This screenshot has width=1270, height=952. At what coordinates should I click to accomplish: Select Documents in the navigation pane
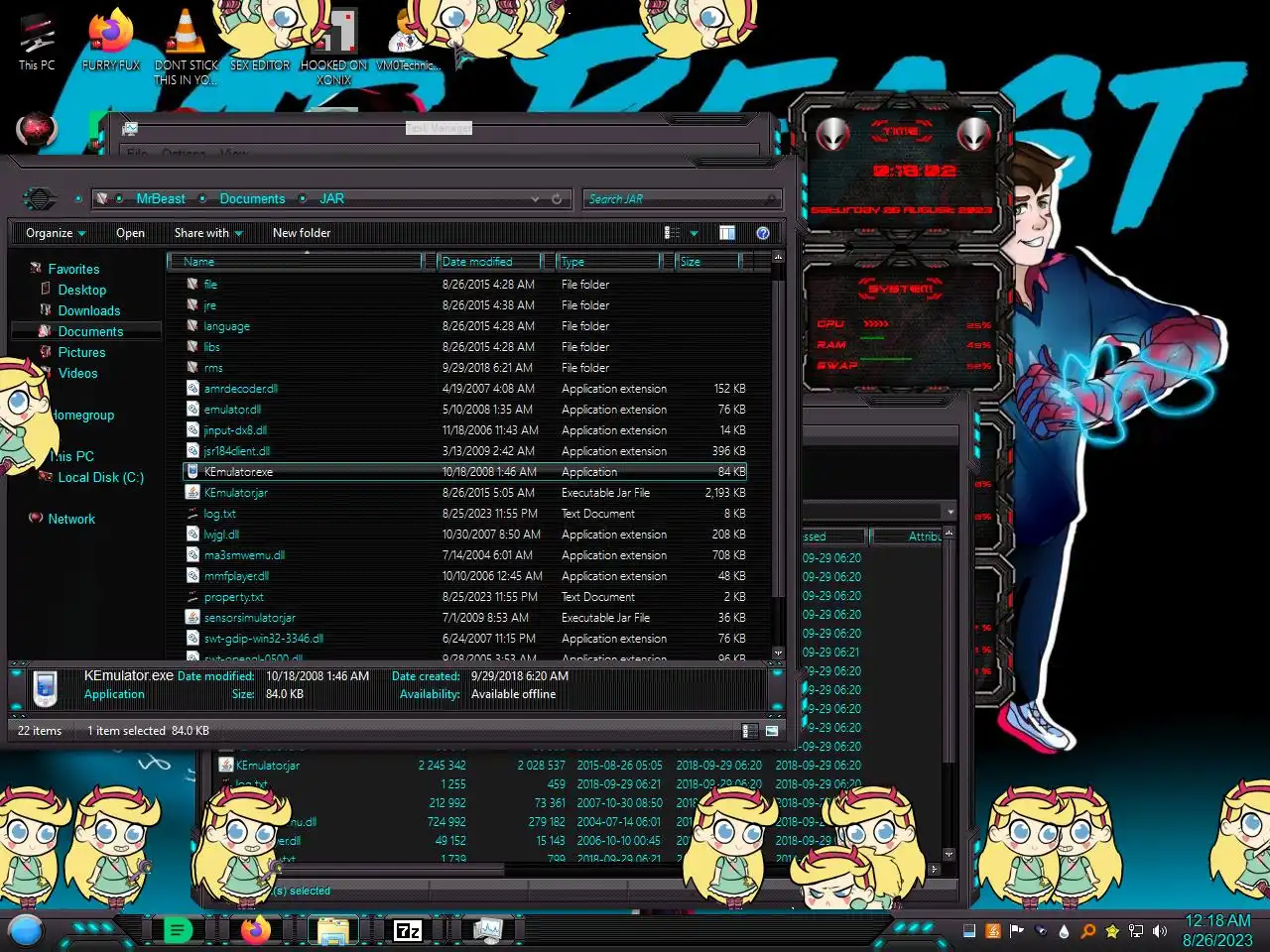pos(90,331)
